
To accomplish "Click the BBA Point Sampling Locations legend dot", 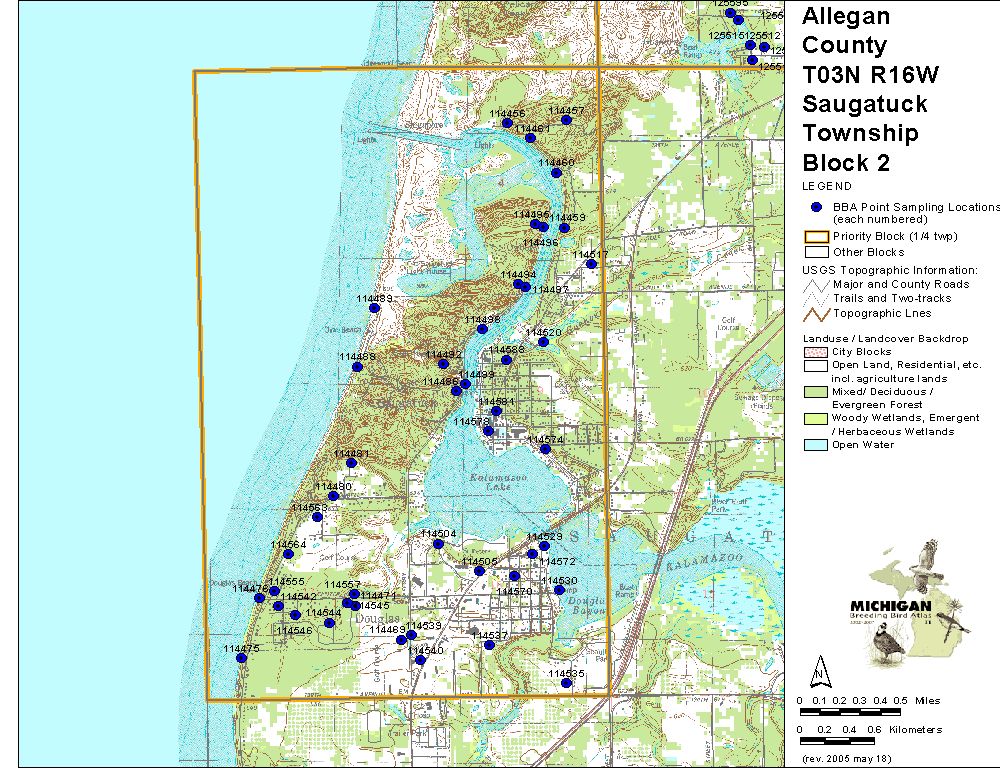I will click(x=816, y=207).
